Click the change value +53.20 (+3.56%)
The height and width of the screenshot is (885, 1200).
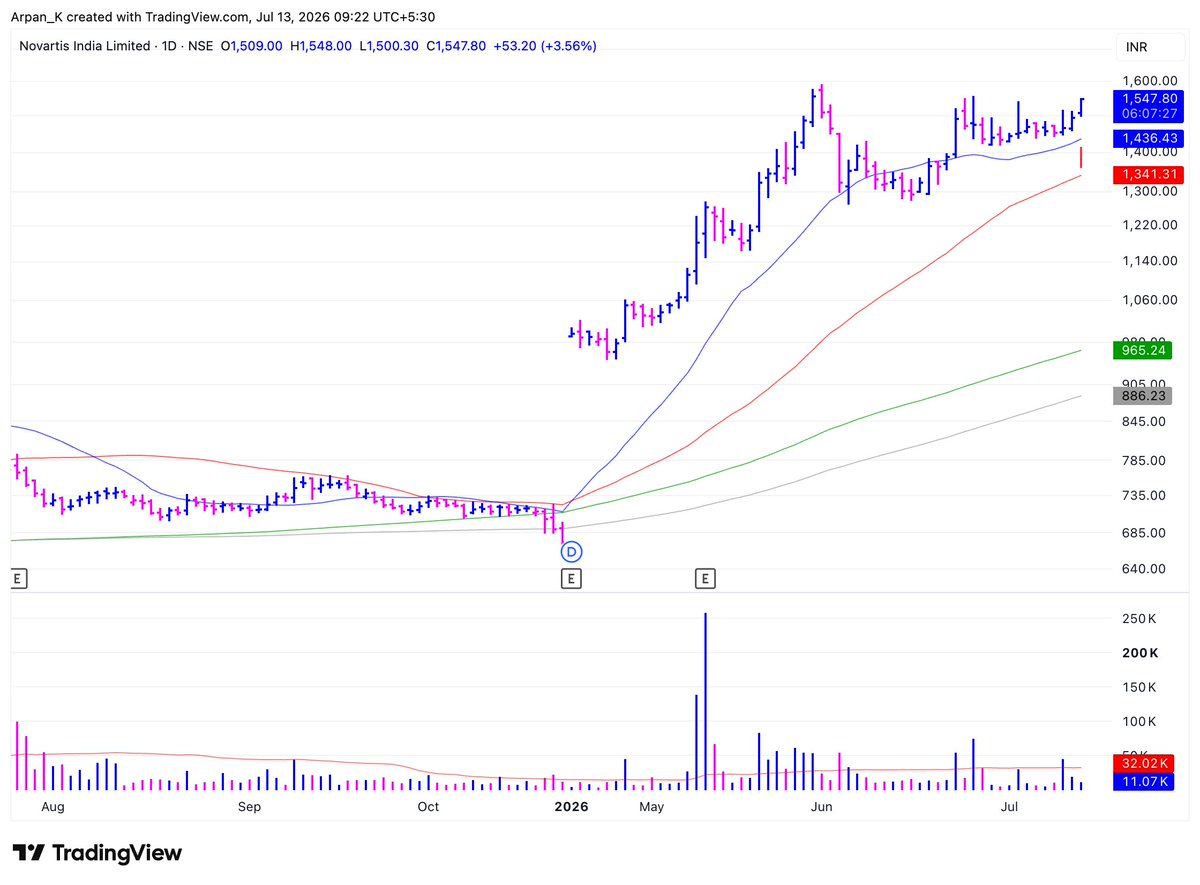click(x=545, y=45)
